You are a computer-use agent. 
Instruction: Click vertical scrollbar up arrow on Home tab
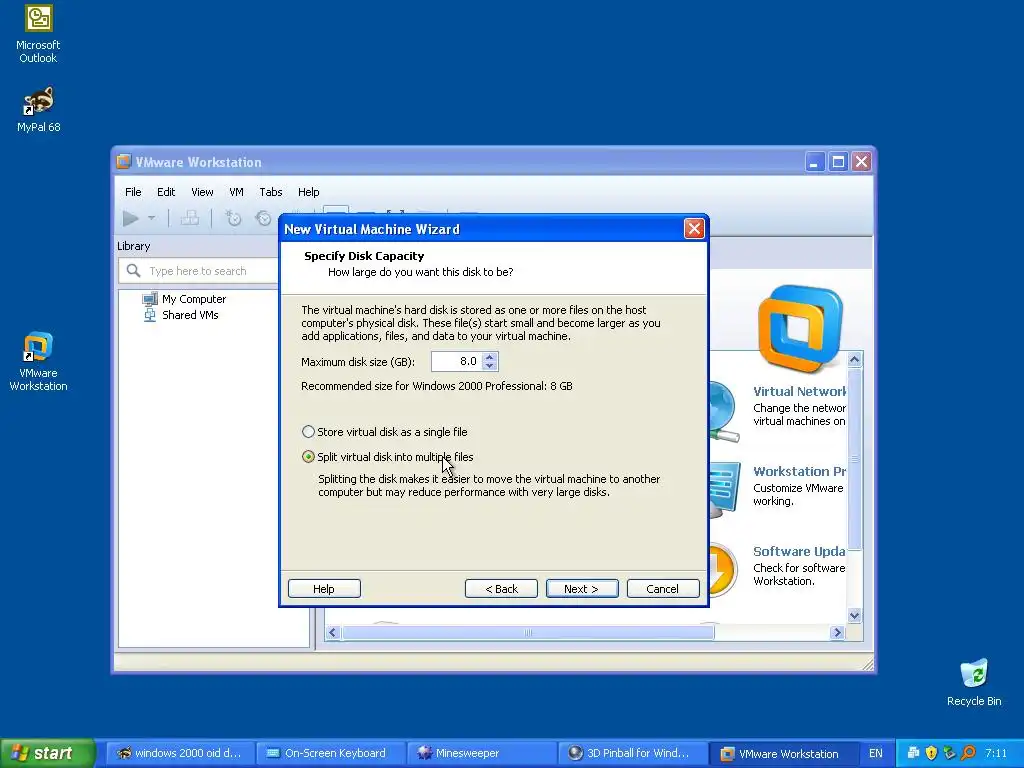tap(854, 359)
